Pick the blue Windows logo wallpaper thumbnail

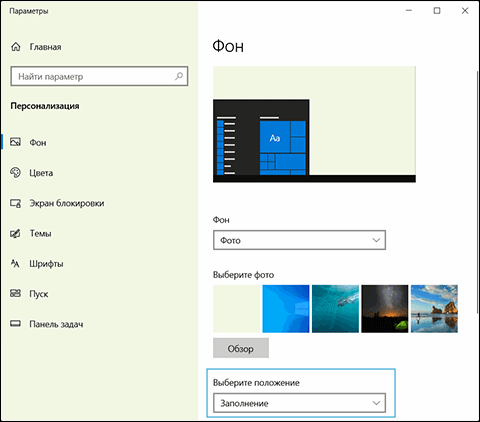286,309
